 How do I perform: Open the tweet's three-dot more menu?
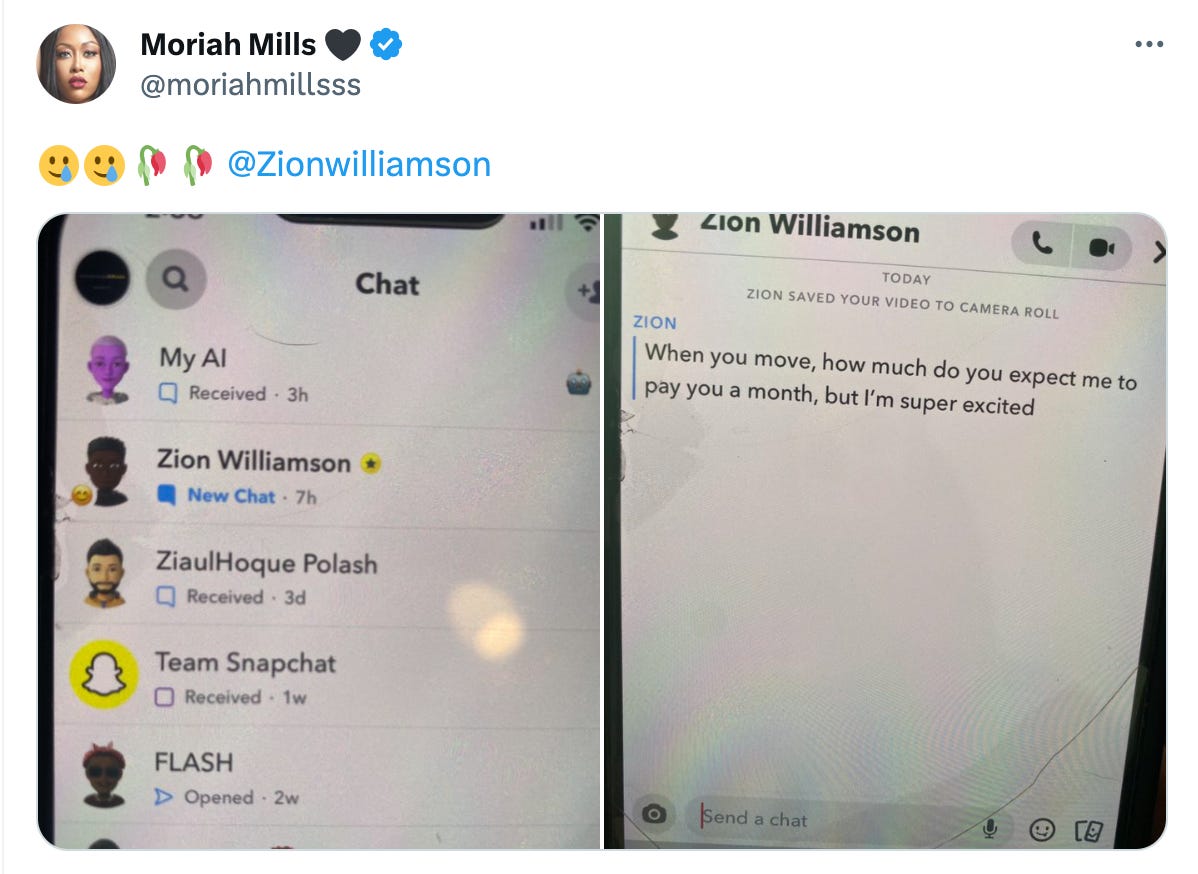[x=1149, y=44]
